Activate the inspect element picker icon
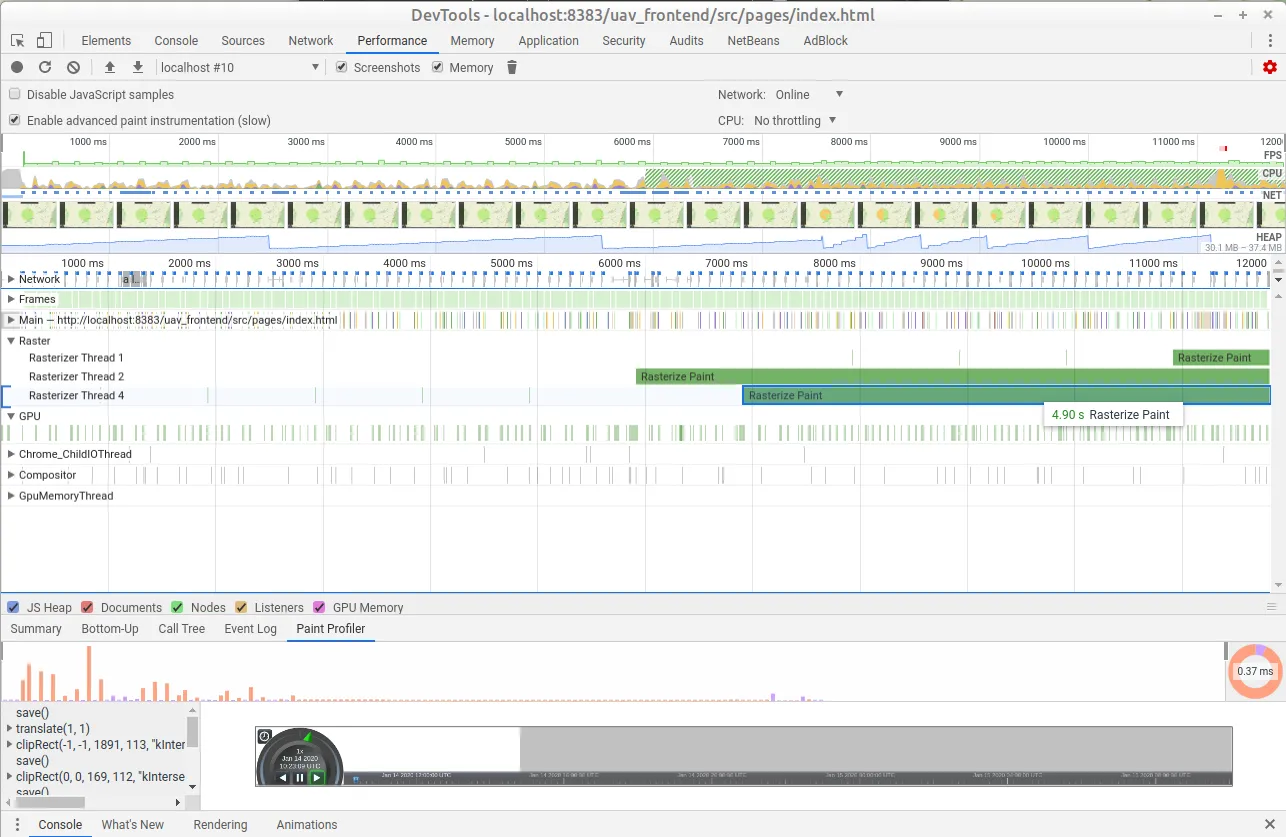 tap(18, 41)
